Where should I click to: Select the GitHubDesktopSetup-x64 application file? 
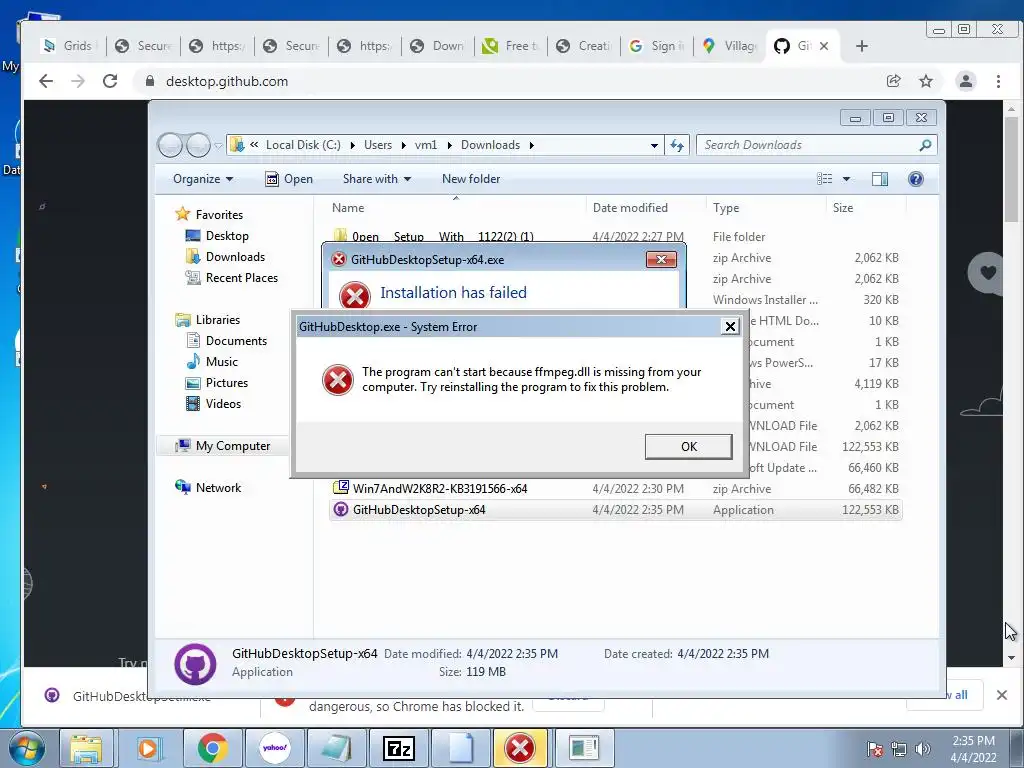click(616, 509)
